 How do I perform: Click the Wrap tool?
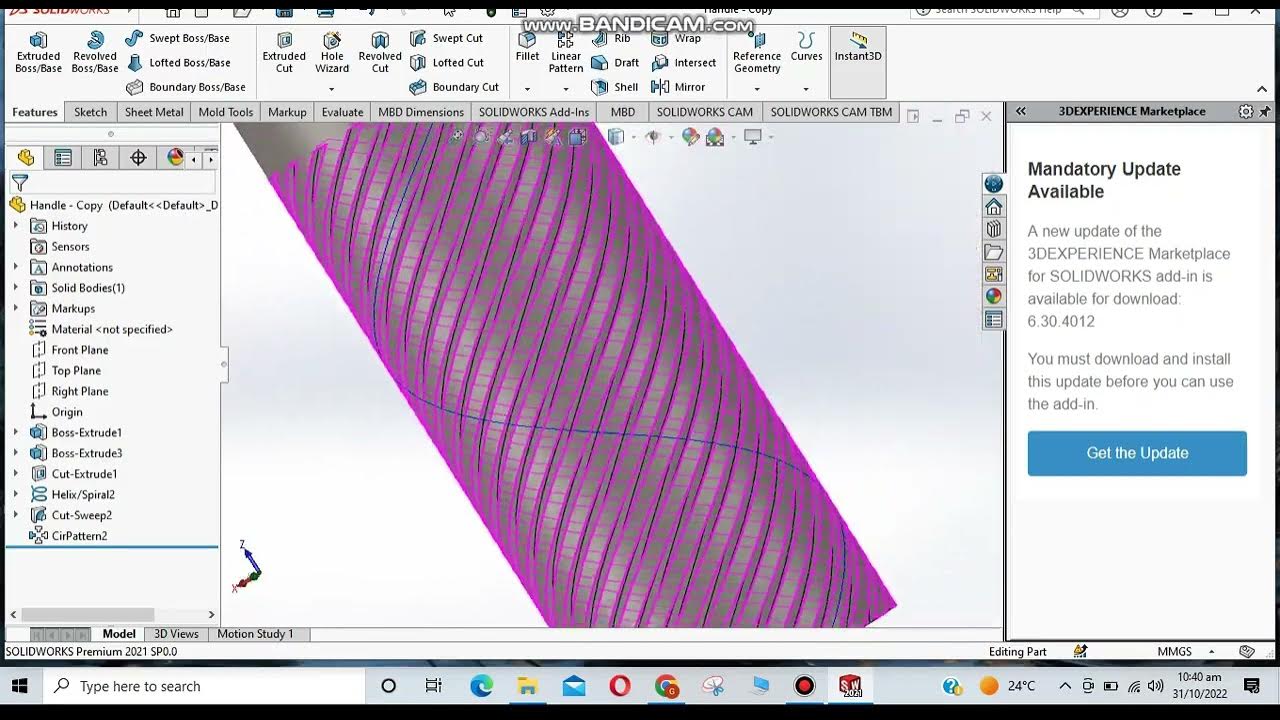[676, 38]
